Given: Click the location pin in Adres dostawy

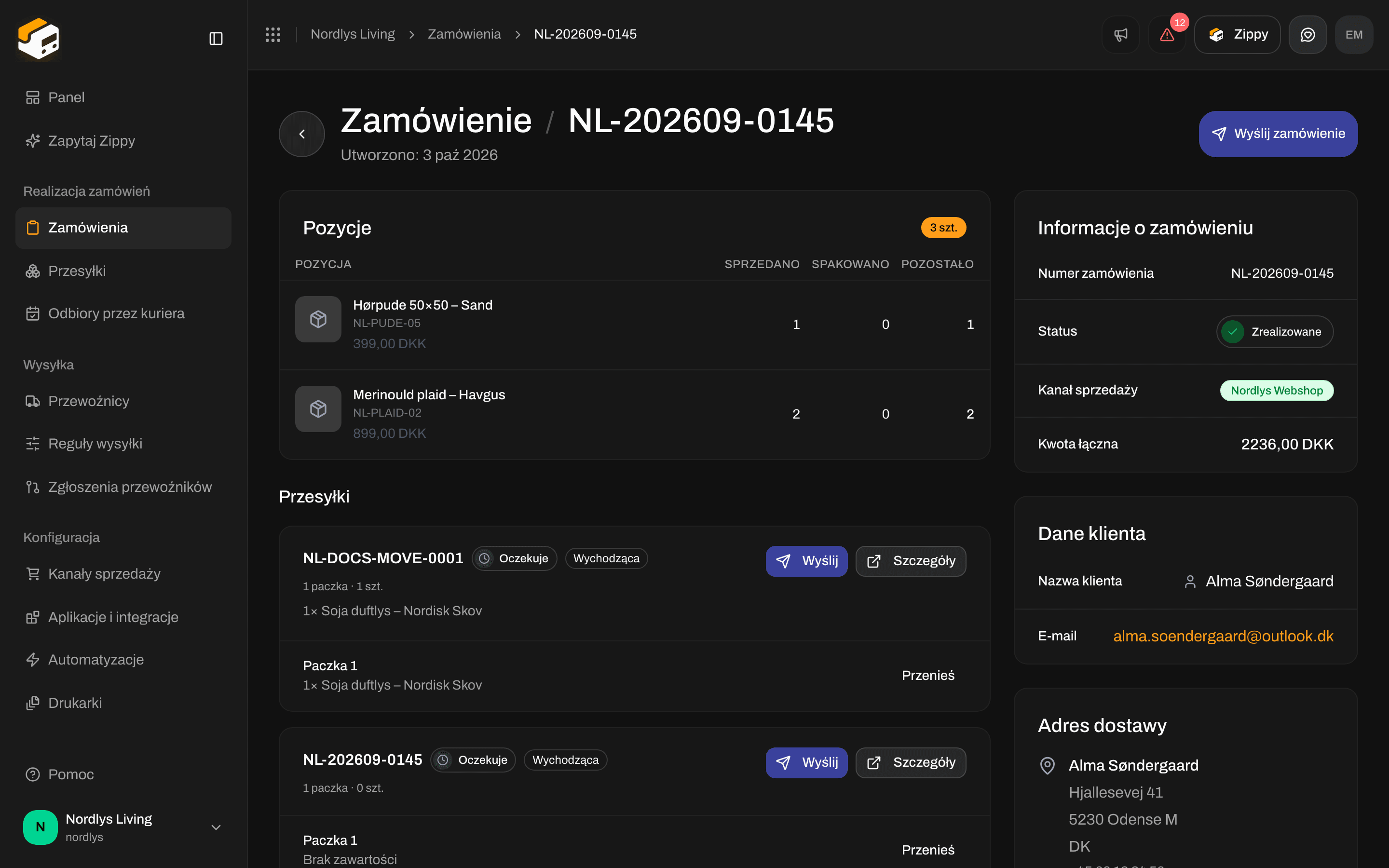Looking at the screenshot, I should 1048,765.
